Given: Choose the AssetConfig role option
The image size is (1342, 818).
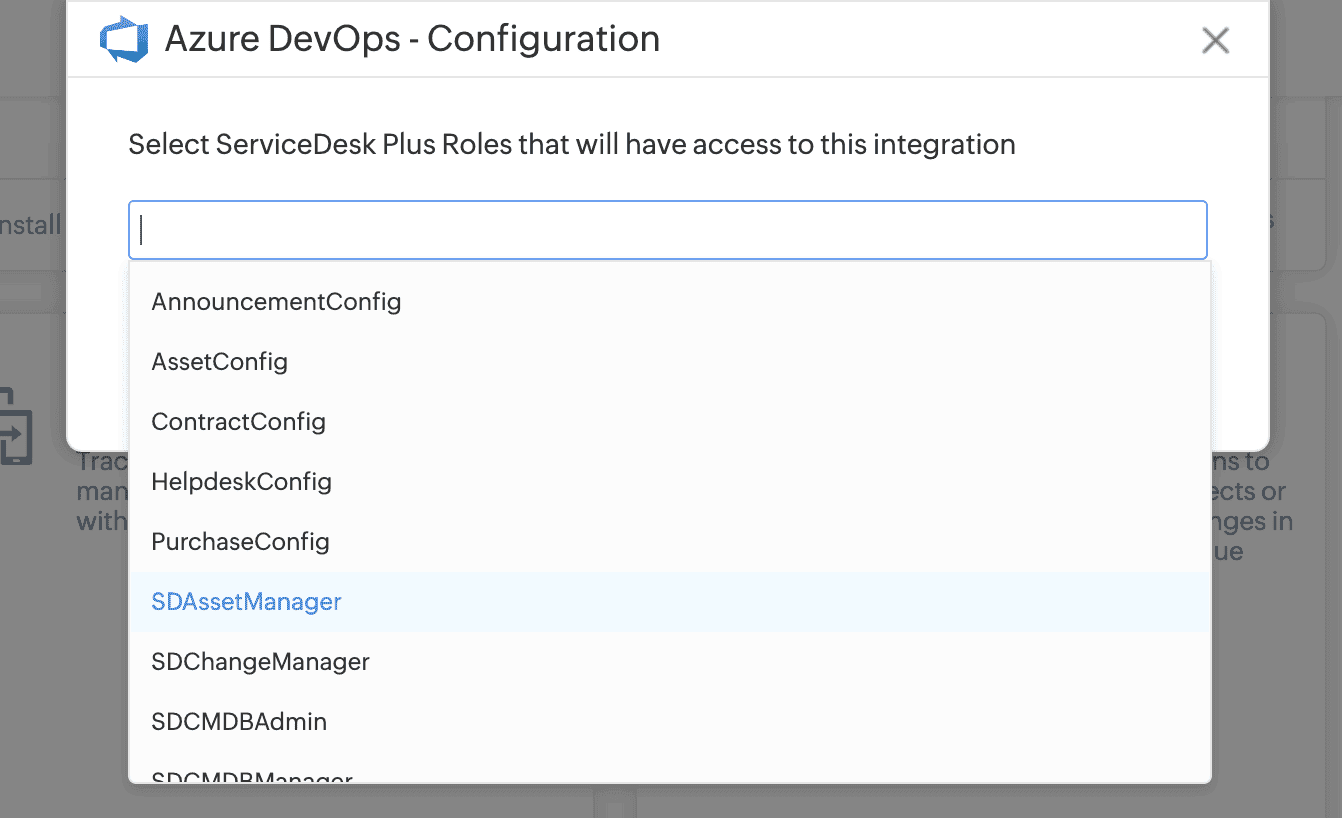Looking at the screenshot, I should coord(219,361).
